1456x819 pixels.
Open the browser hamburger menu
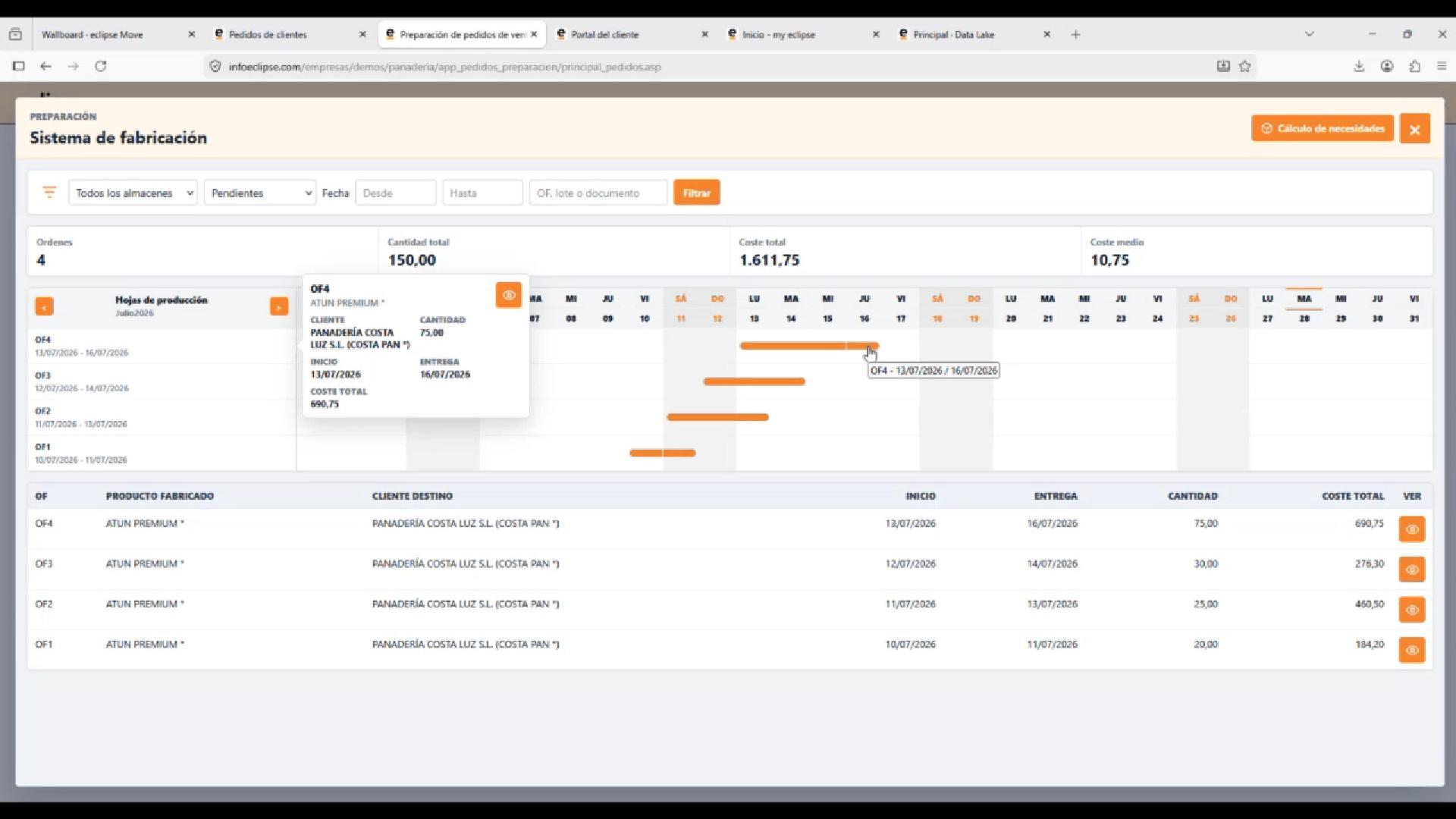(x=1442, y=67)
